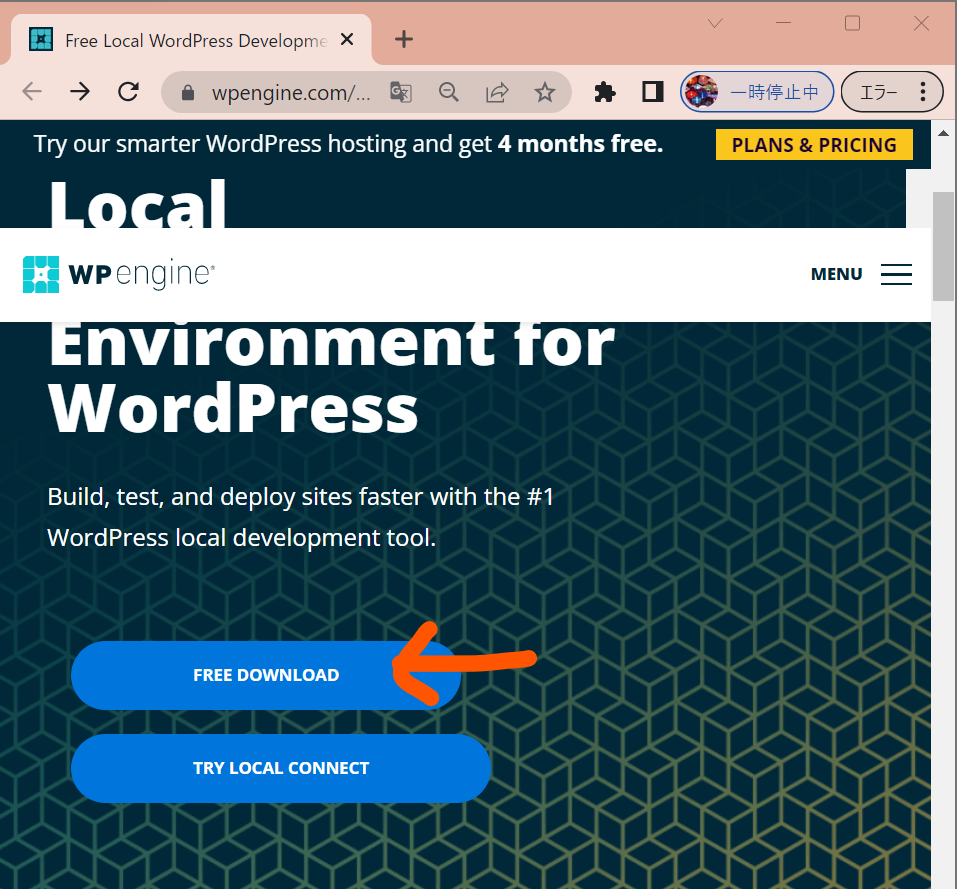Open the MENU hamburger icon
The height and width of the screenshot is (889, 957).
point(896,274)
